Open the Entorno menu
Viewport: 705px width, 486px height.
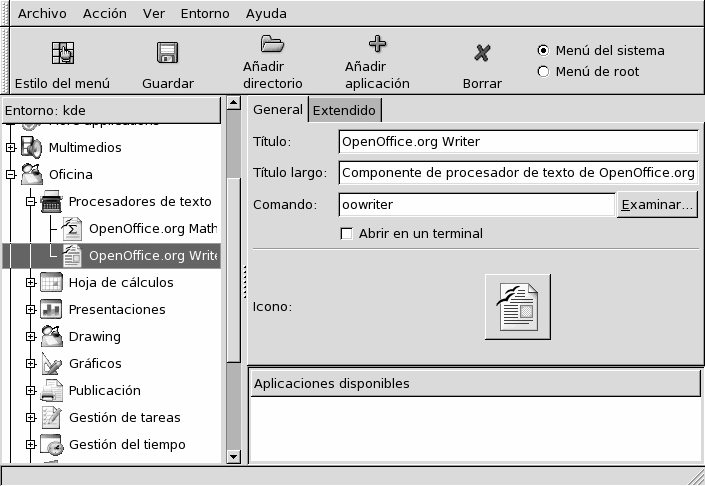pos(205,13)
